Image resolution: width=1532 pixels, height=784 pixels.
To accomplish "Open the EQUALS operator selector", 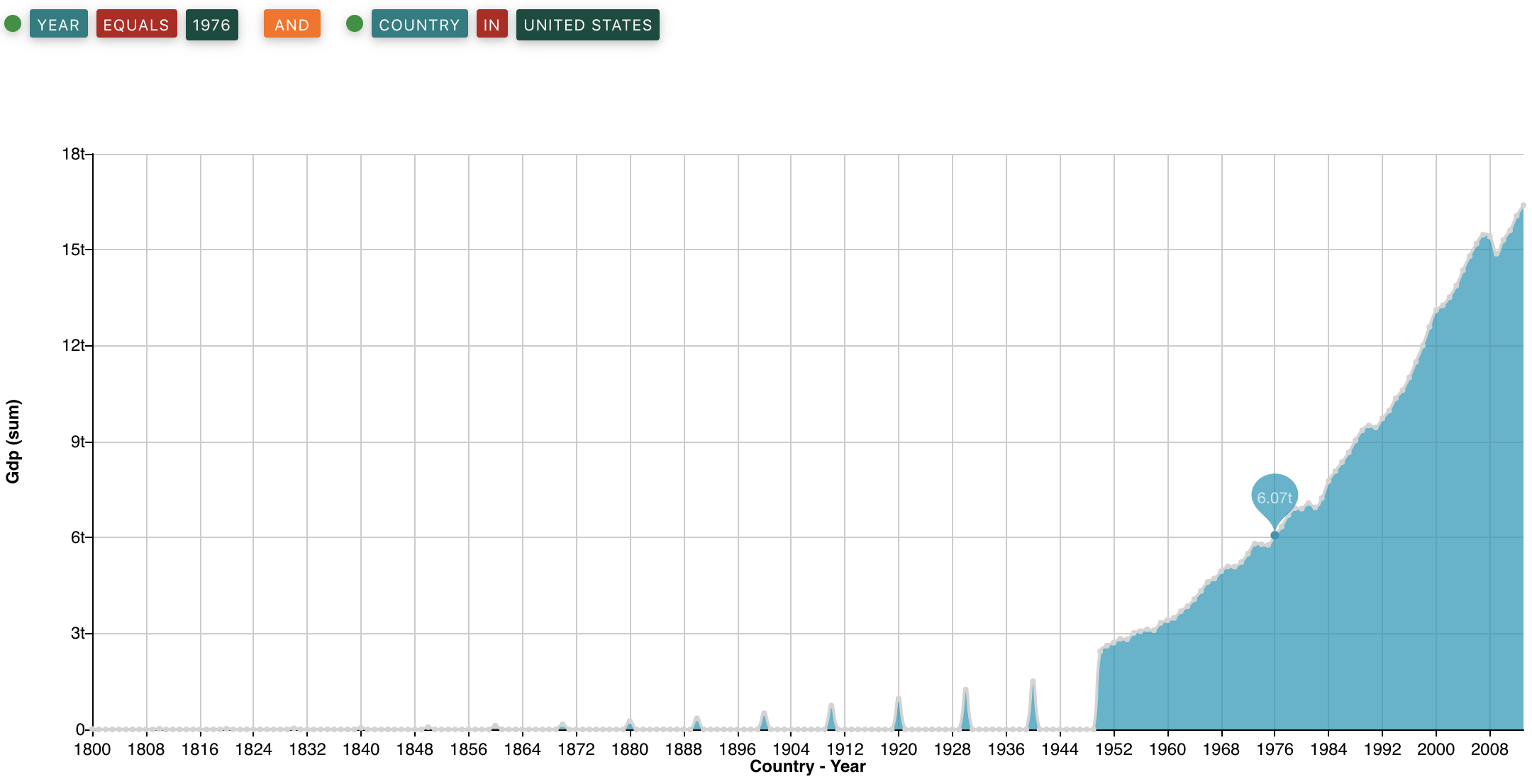I will coord(136,25).
